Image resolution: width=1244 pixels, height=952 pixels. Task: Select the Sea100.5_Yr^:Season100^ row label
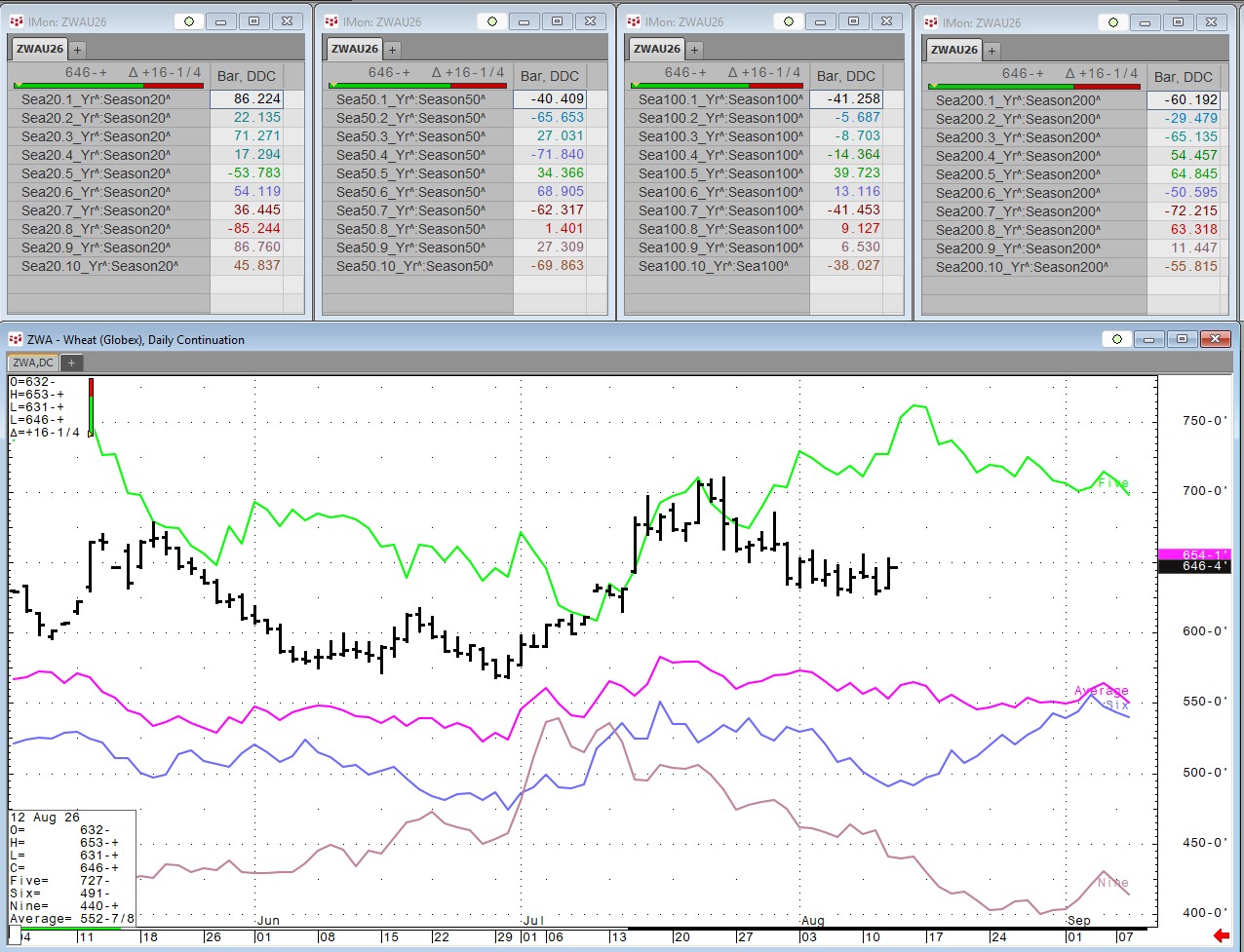point(720,172)
